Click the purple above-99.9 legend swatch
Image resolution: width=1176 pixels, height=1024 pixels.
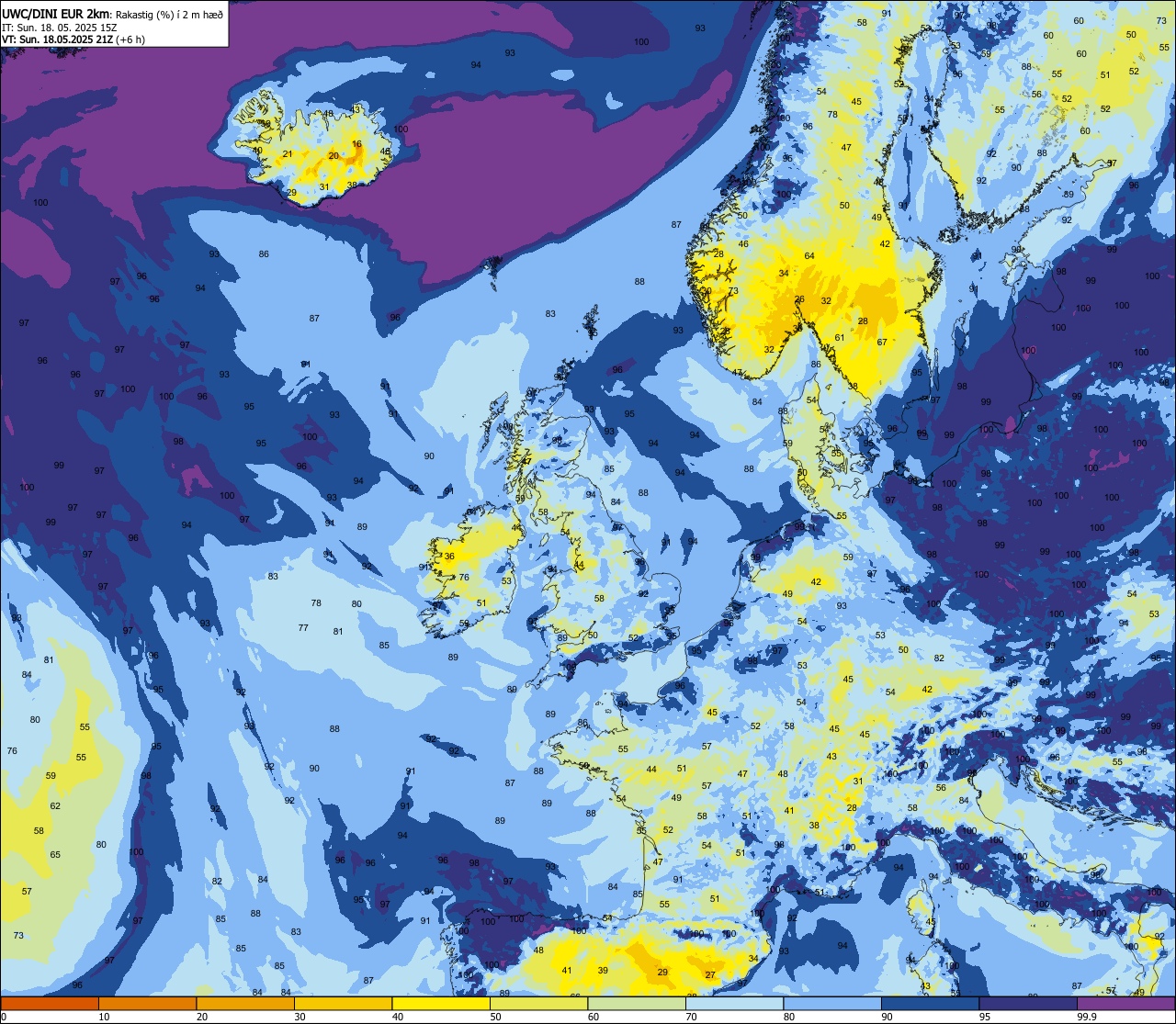(1125, 1004)
